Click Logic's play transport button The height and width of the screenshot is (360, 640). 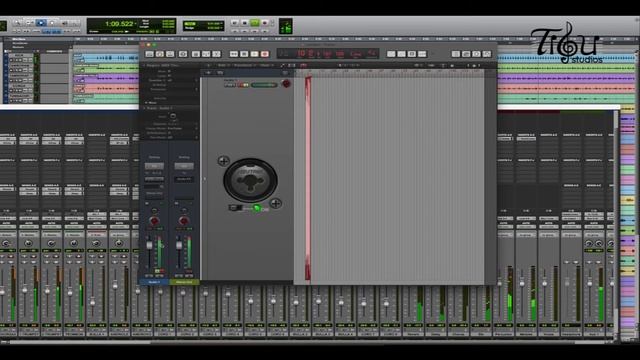(x=254, y=54)
